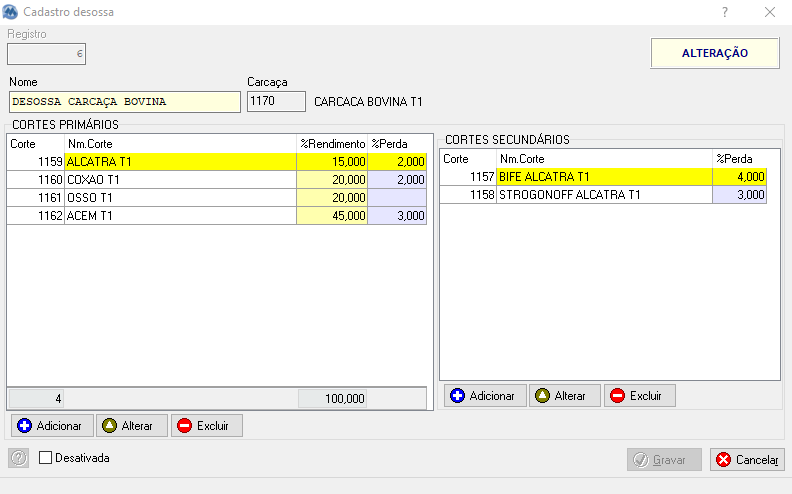The width and height of the screenshot is (792, 494).
Task: Select STROGONOFF ALCATRA T1 in secondary cuts
Action: (605, 195)
